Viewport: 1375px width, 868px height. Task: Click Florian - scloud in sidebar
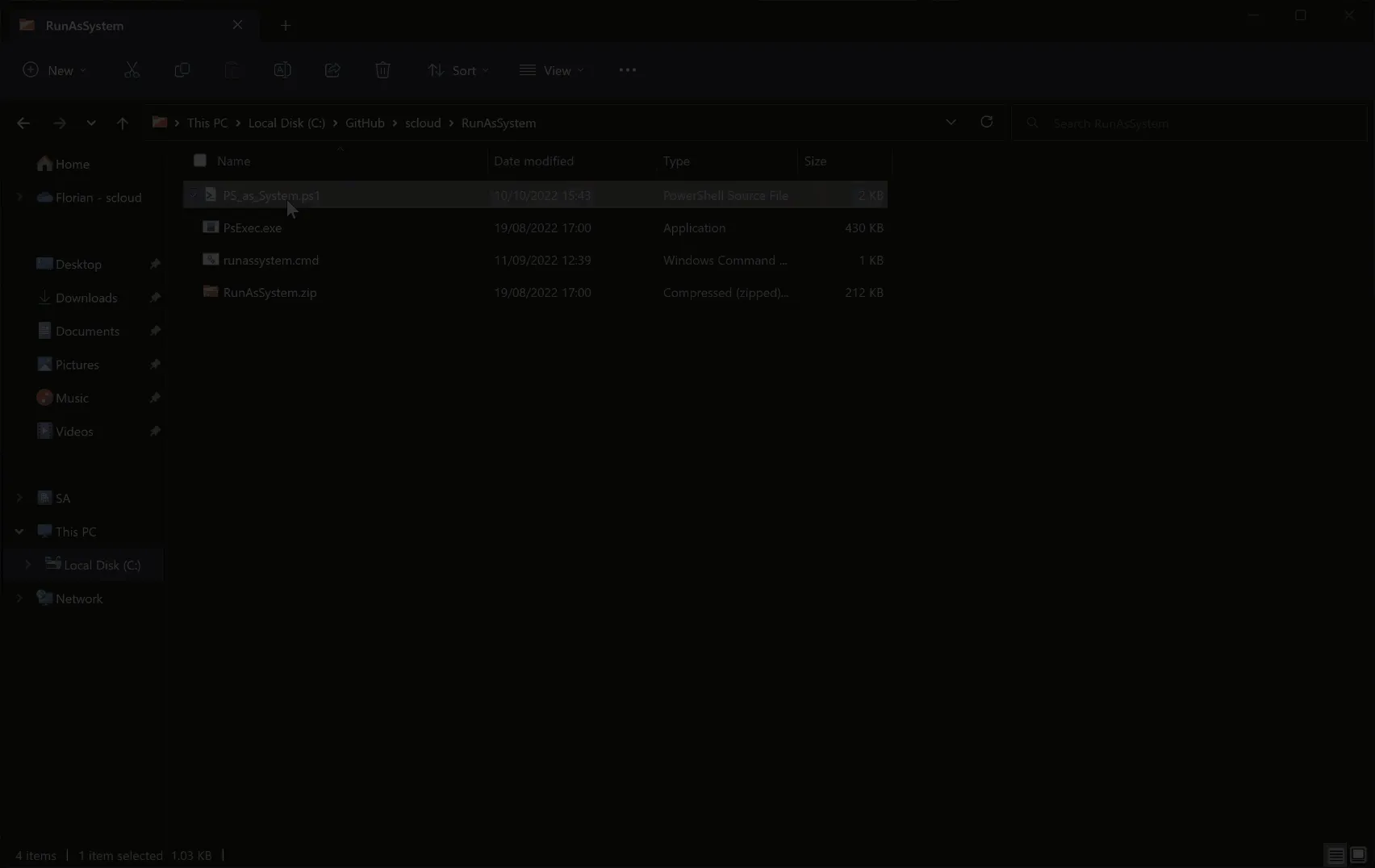click(98, 197)
